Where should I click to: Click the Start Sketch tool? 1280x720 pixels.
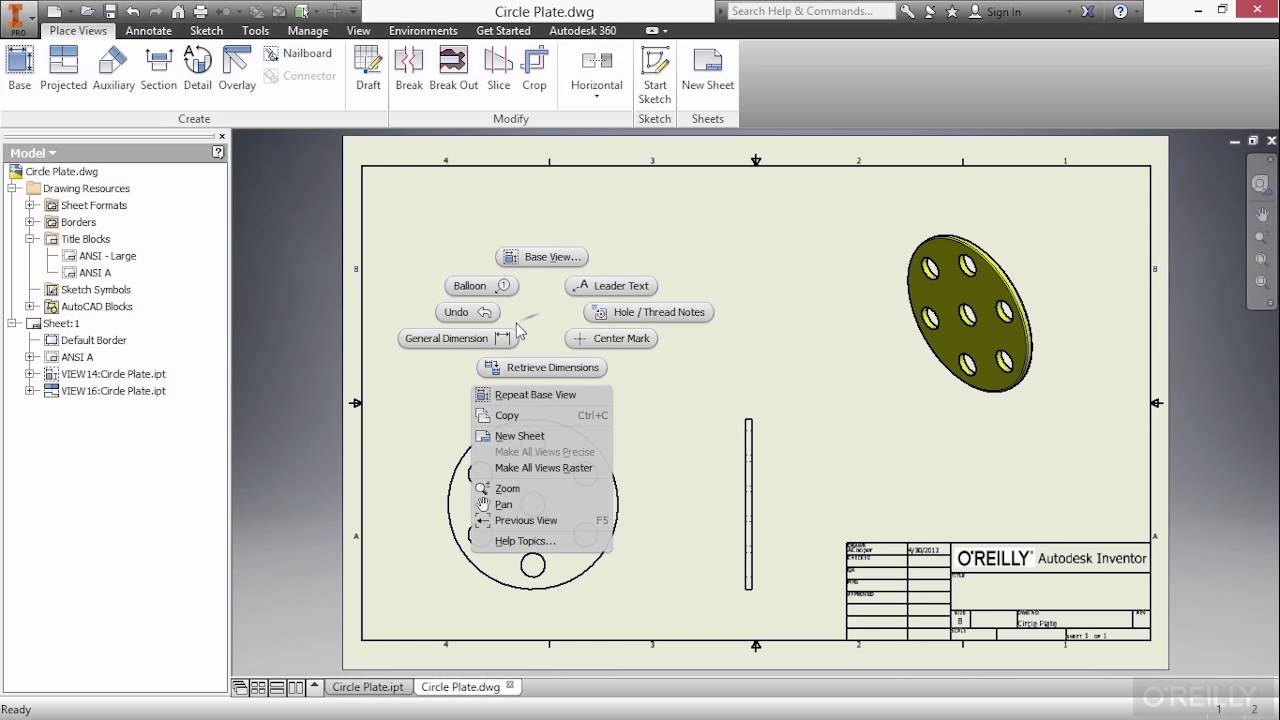click(x=654, y=75)
